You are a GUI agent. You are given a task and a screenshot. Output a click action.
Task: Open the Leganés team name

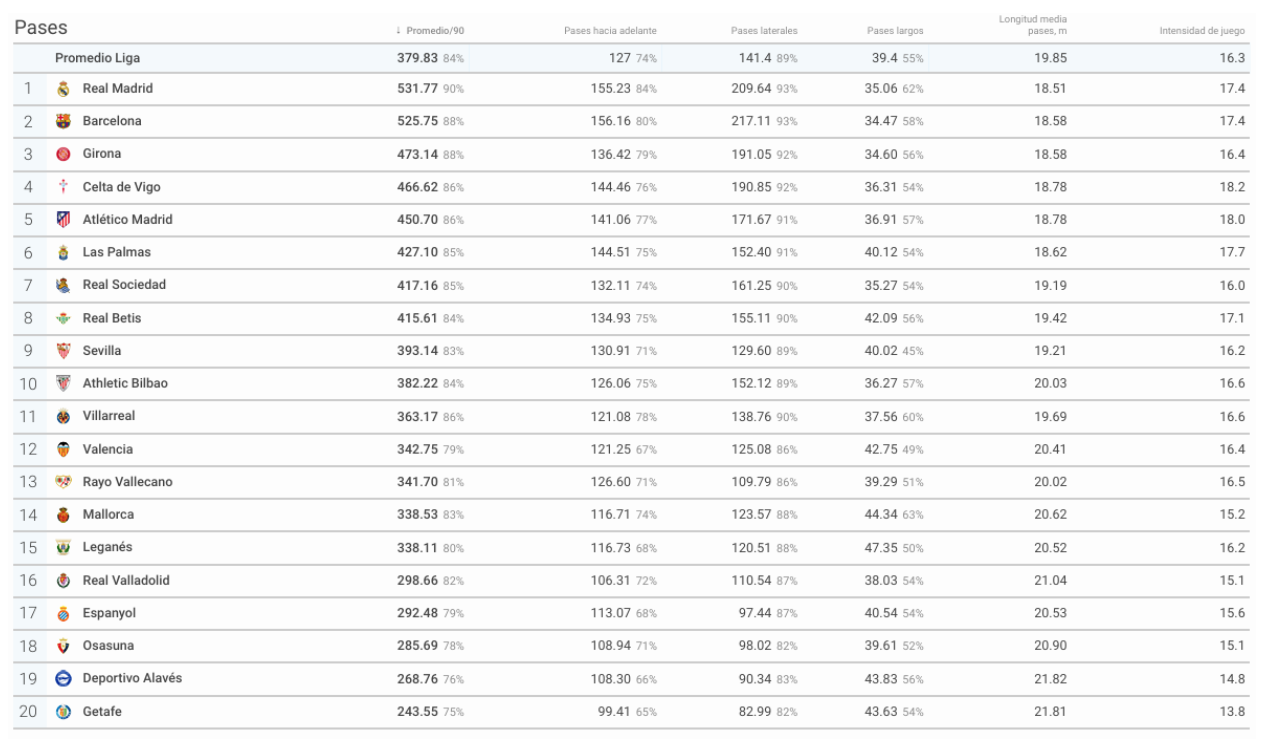(x=108, y=547)
